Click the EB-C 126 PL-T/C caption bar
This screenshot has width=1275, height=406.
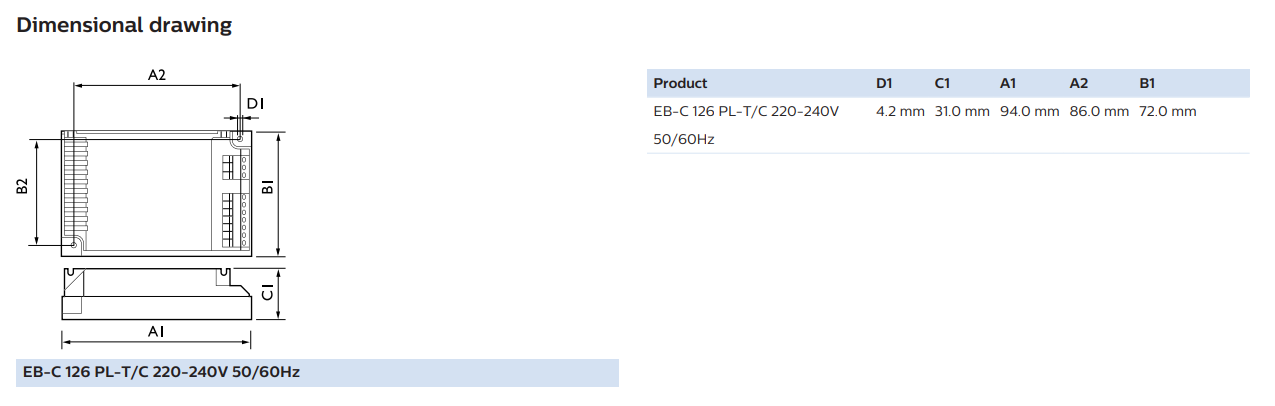[317, 373]
